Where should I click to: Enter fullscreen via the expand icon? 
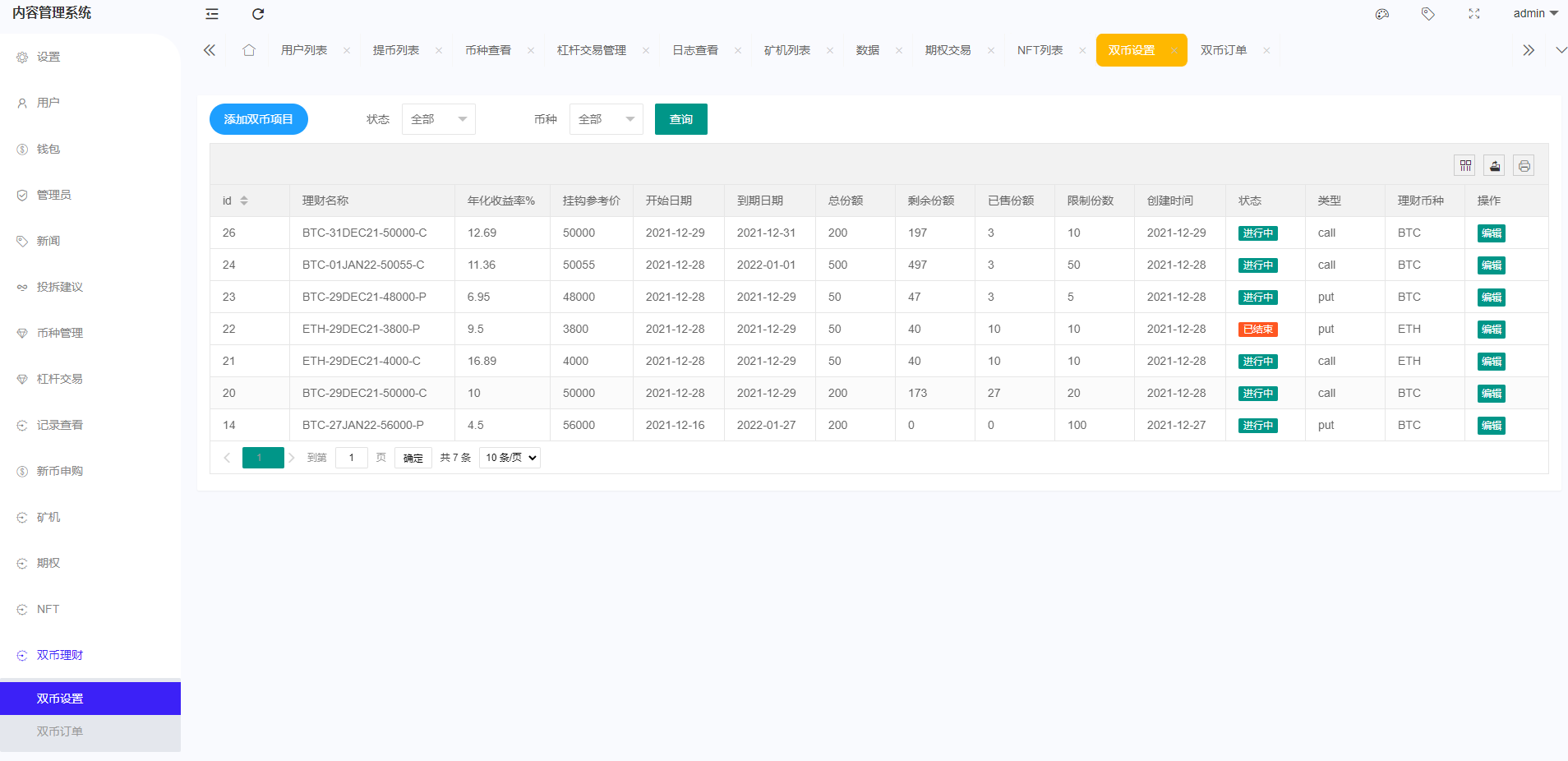(x=1473, y=14)
